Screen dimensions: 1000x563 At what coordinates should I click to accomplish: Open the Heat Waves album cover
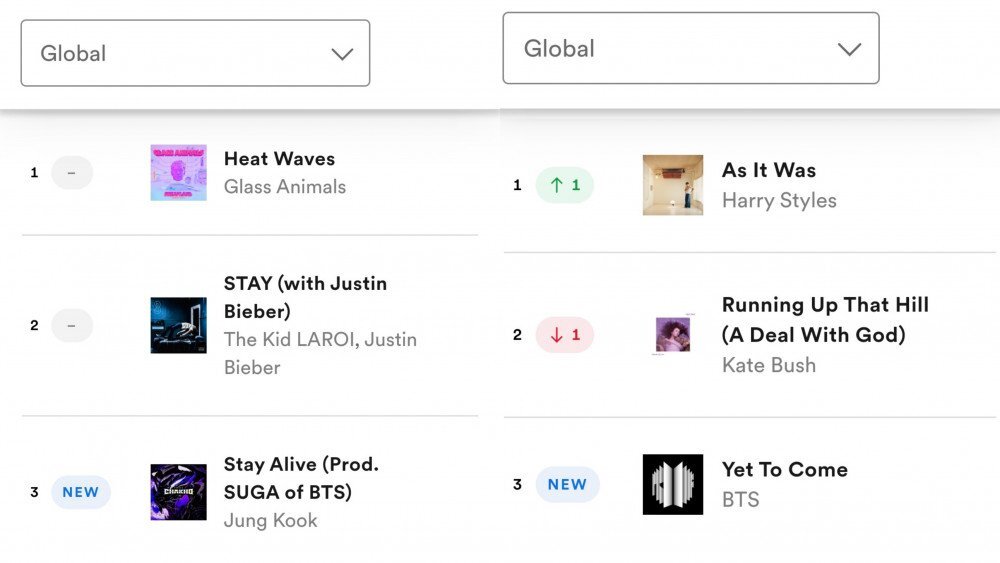pyautogui.click(x=178, y=172)
